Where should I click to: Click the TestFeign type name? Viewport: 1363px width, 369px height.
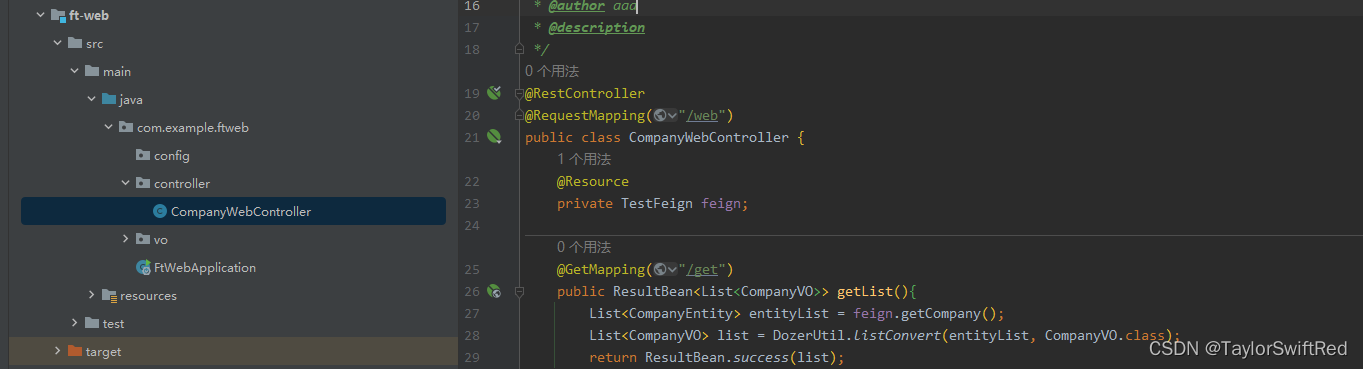pyautogui.click(x=657, y=203)
